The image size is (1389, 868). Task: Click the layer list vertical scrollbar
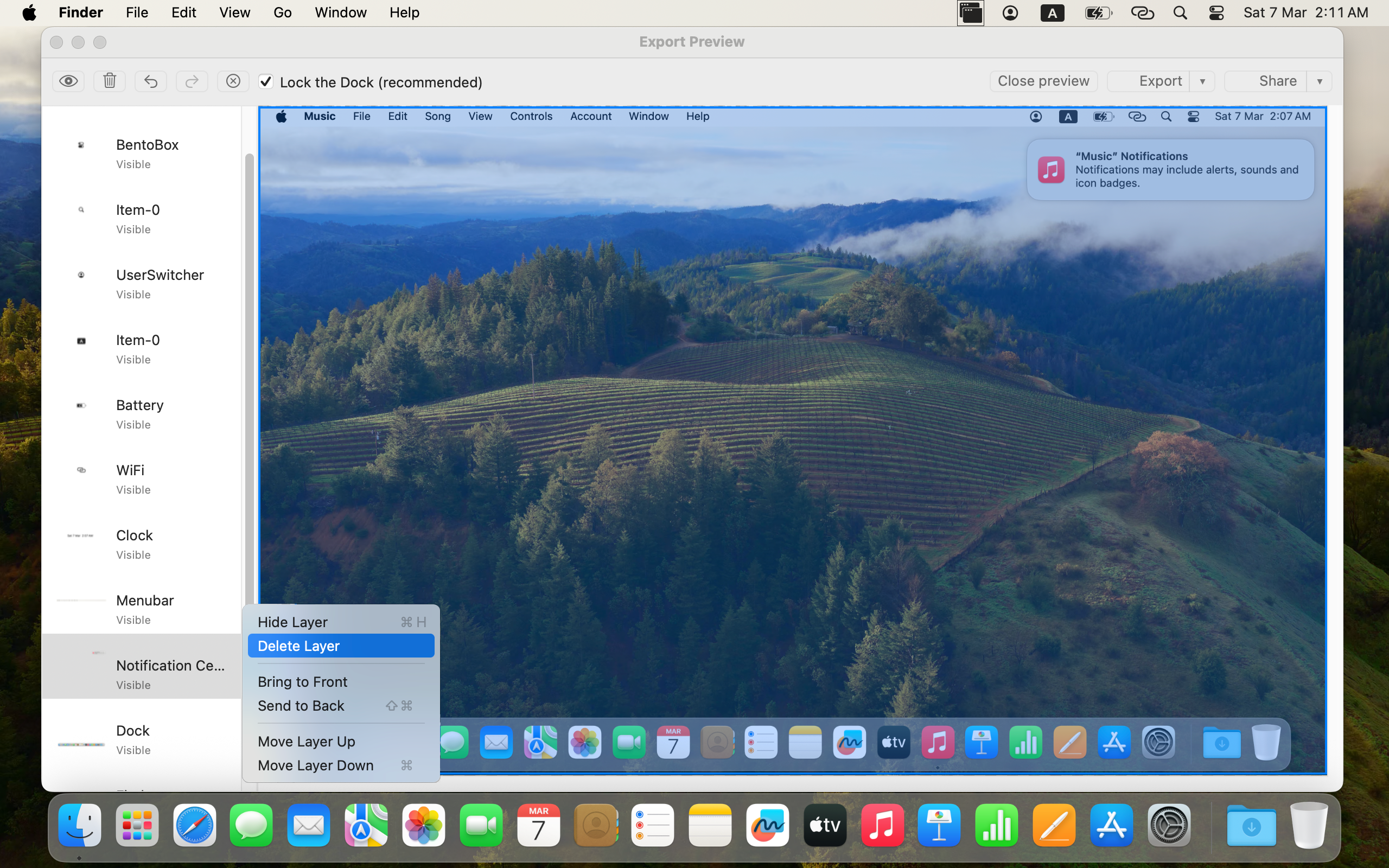[x=249, y=373]
